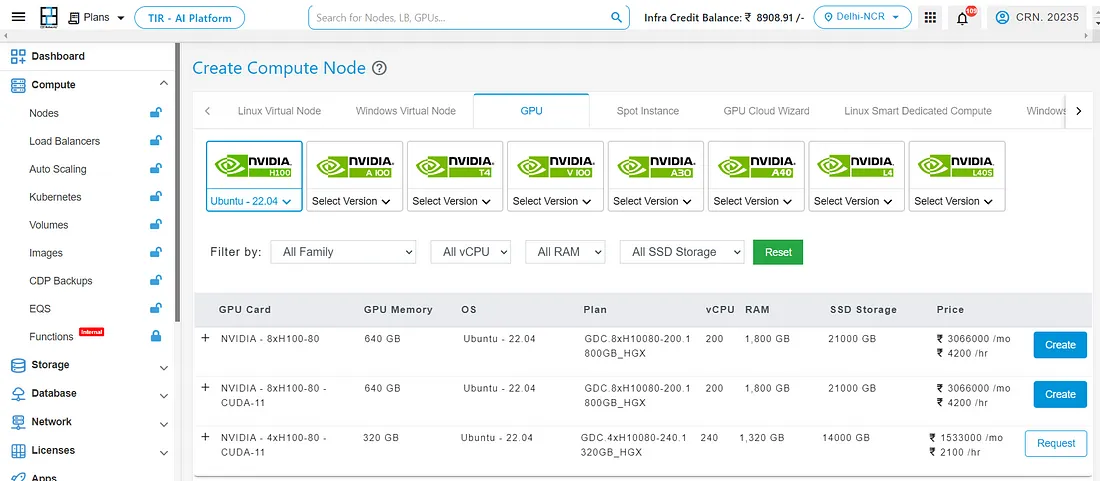This screenshot has width=1100, height=481.
Task: Click Request for the 4xH100-80 plan
Action: click(x=1056, y=443)
